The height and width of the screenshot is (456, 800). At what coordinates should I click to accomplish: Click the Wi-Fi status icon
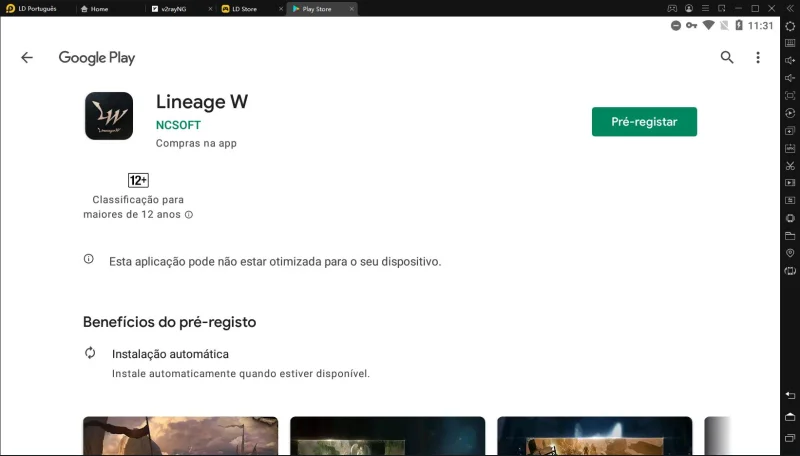click(708, 25)
